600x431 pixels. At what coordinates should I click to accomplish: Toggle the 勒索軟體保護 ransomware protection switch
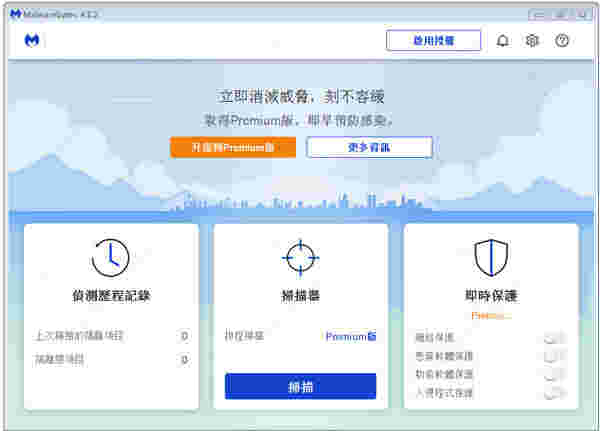pyautogui.click(x=554, y=374)
